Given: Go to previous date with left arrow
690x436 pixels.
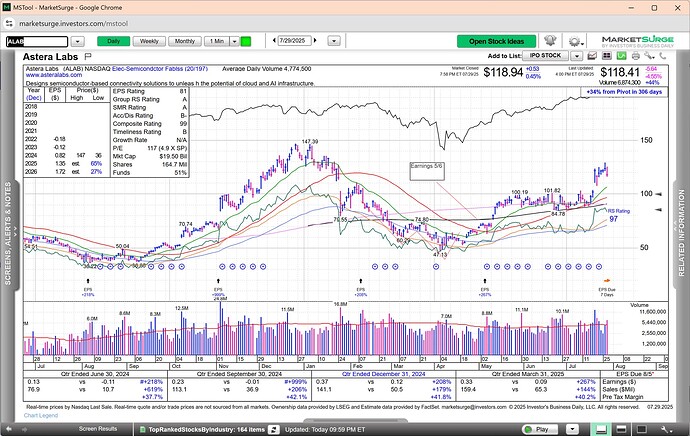Looking at the screenshot, I should pos(274,40).
